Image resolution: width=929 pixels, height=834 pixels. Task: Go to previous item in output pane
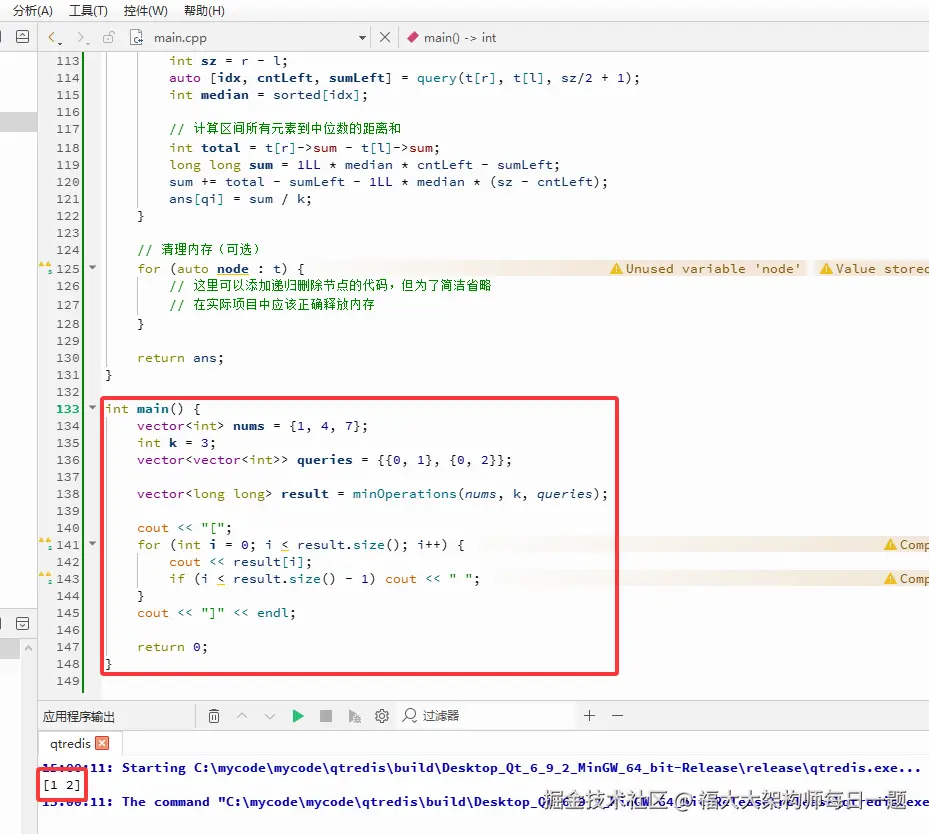242,716
